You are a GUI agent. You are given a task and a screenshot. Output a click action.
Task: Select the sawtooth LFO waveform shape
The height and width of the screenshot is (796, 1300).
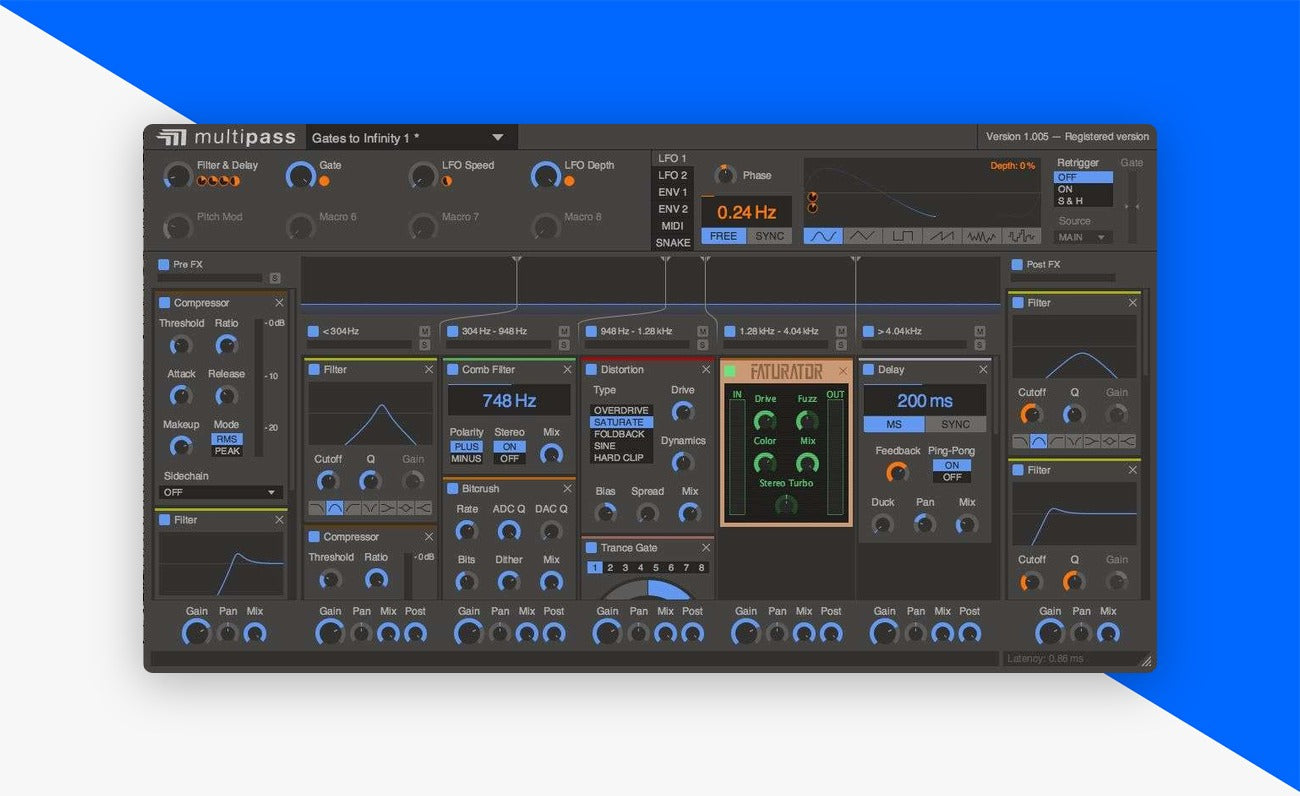click(x=942, y=237)
